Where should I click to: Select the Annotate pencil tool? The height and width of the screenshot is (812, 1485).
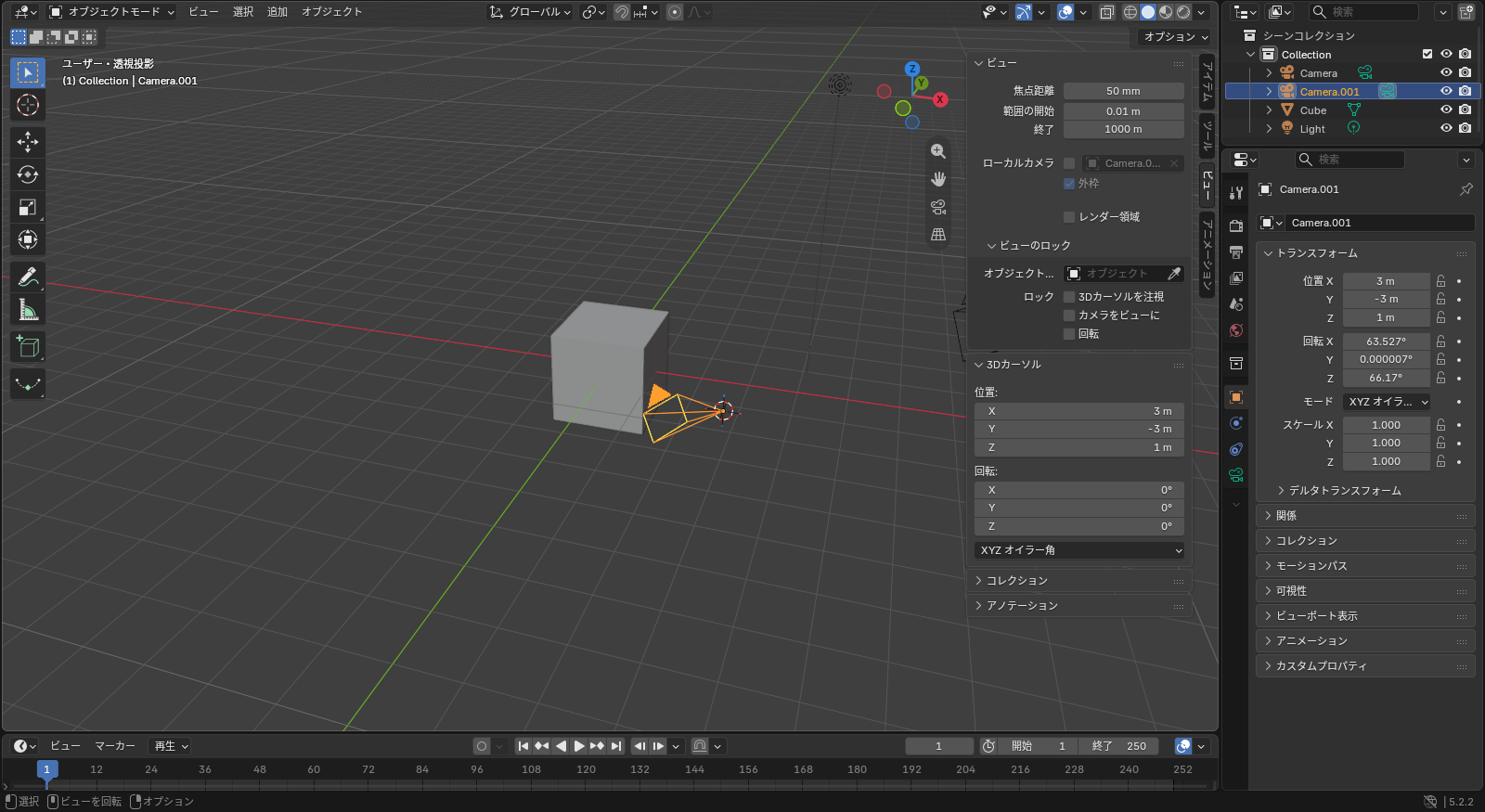(x=28, y=277)
